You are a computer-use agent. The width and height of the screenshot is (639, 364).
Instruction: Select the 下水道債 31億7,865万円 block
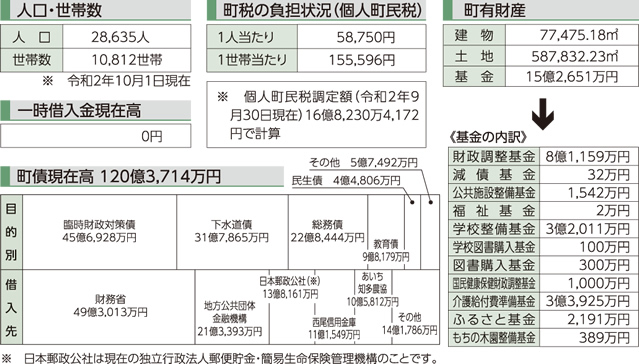233,232
